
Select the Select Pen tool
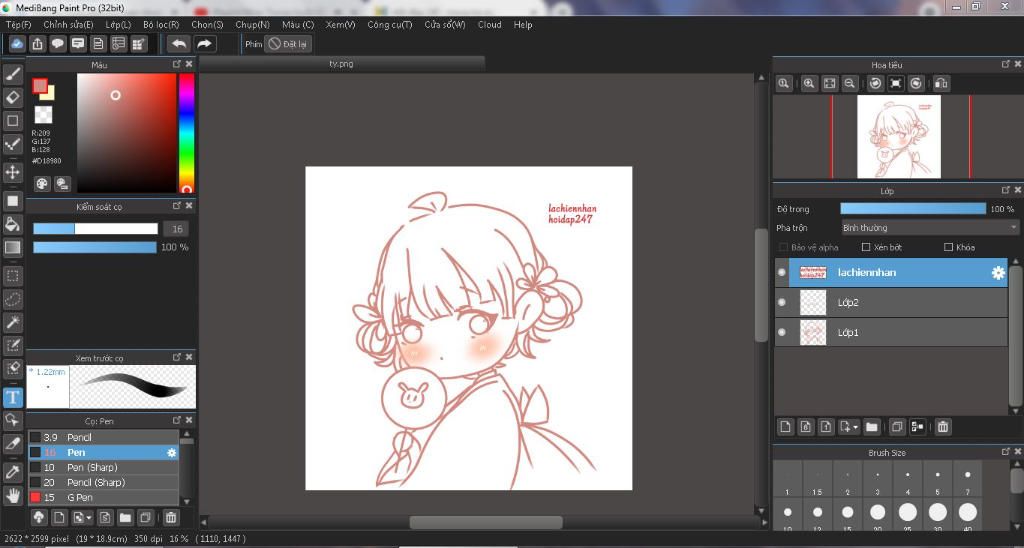click(12, 346)
